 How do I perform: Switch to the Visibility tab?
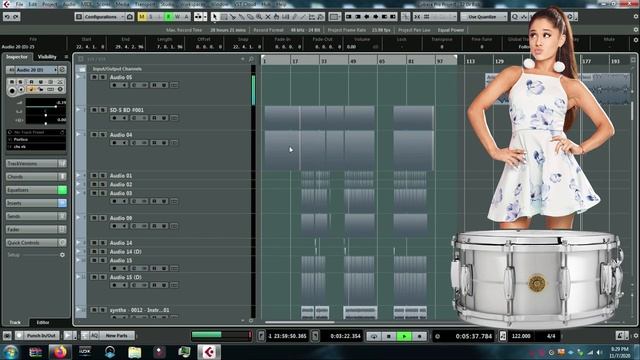coord(47,57)
